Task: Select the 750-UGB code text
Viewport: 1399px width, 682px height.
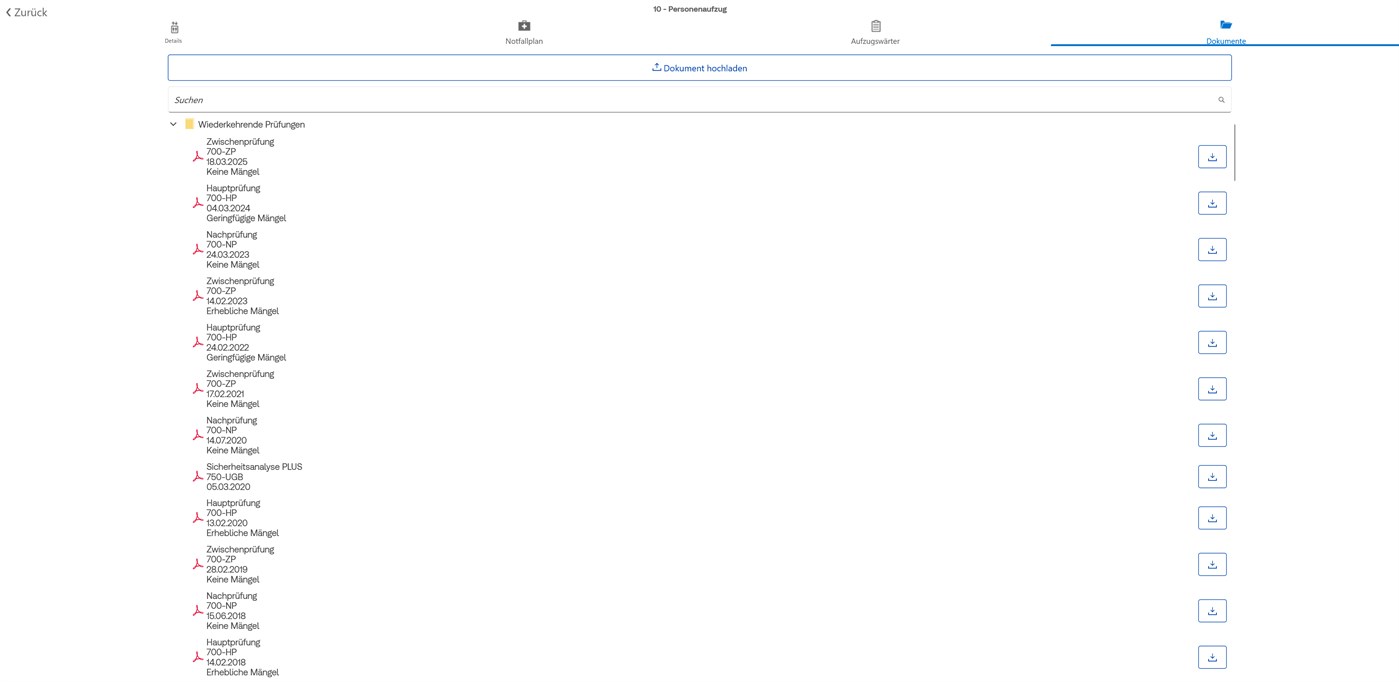Action: pos(225,477)
